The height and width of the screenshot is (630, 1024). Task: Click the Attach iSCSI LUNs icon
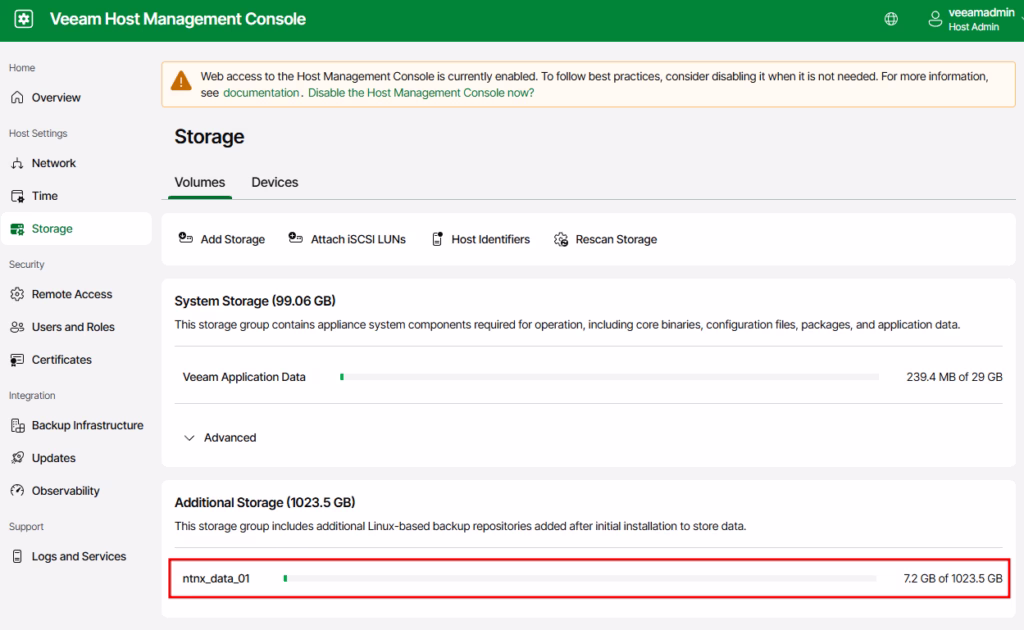point(296,238)
